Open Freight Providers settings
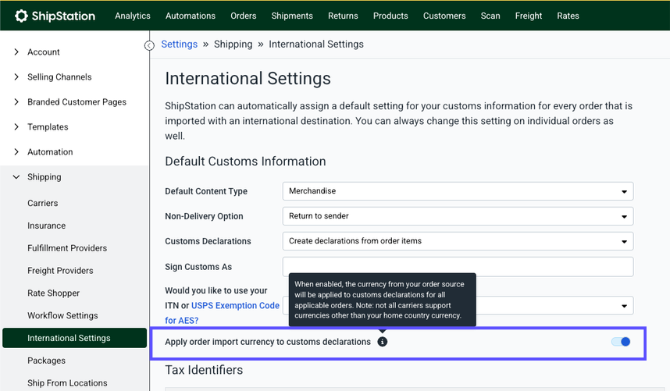This screenshot has height=391, width=670. point(60,270)
